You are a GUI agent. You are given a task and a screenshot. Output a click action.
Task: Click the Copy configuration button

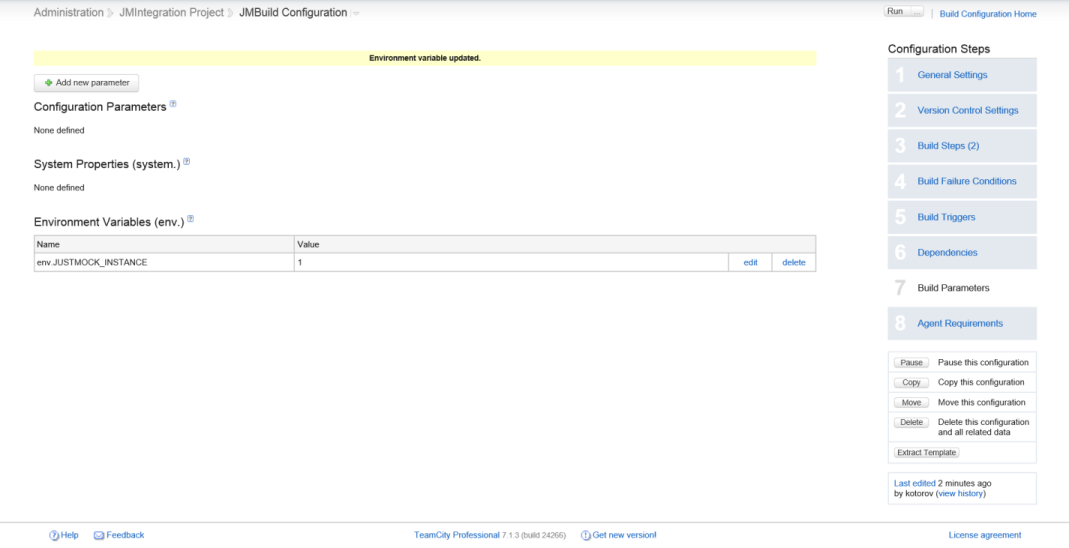(911, 382)
